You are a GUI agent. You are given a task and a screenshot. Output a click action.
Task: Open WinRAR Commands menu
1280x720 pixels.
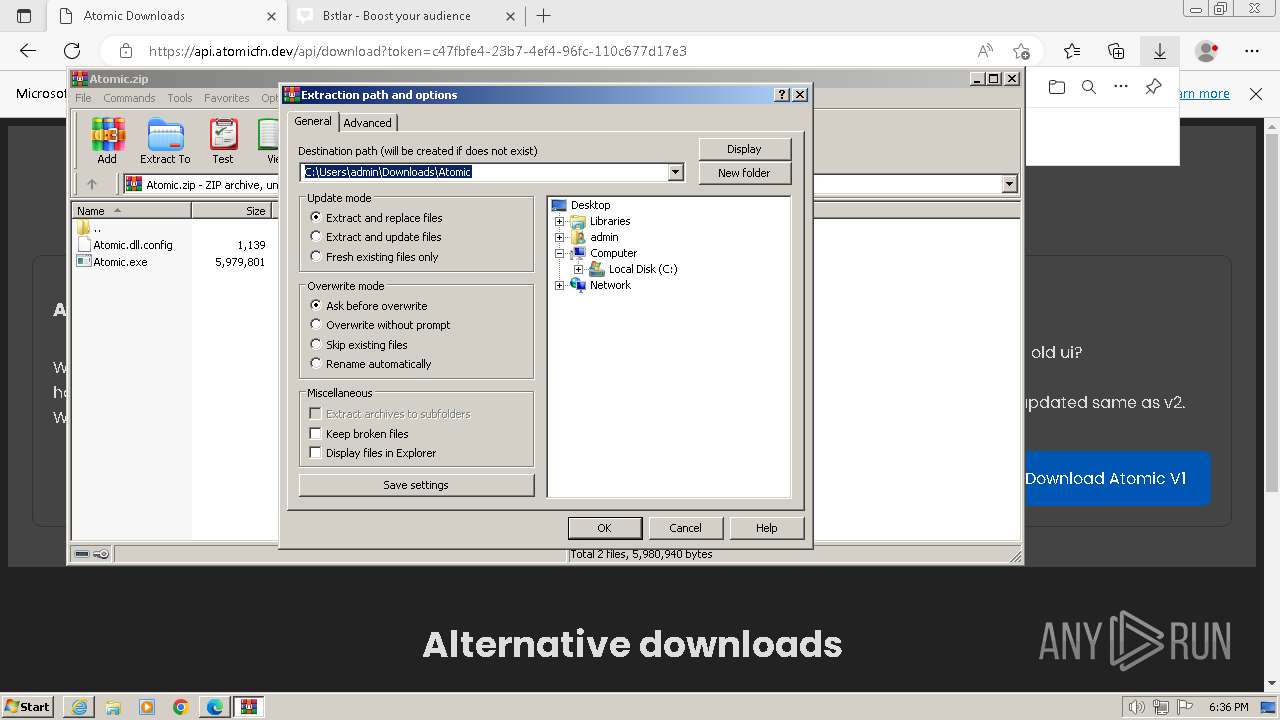pos(129,98)
